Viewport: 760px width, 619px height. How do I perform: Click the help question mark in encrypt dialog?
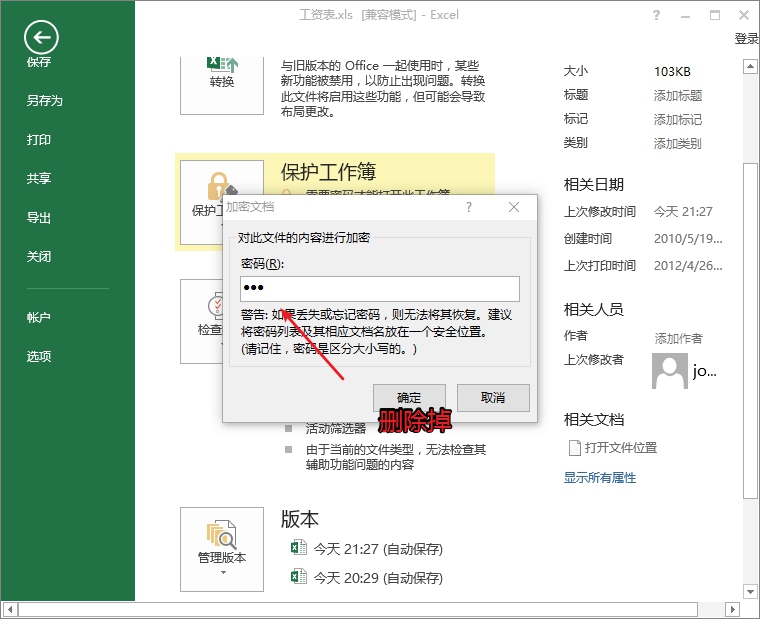coord(469,207)
